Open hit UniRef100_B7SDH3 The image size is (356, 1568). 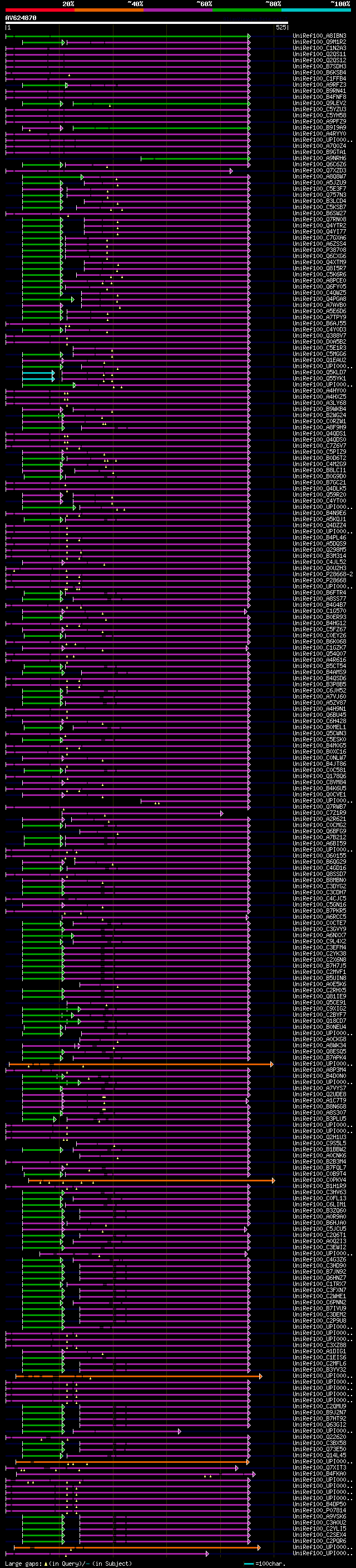tap(319, 66)
